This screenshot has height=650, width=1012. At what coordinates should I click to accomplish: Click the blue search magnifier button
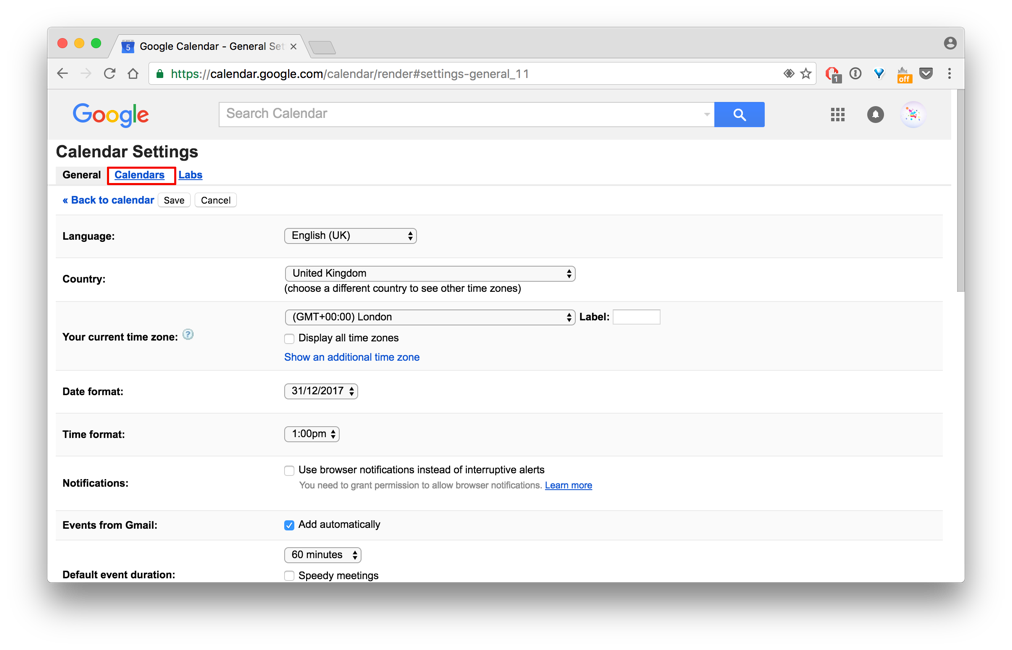click(x=740, y=114)
